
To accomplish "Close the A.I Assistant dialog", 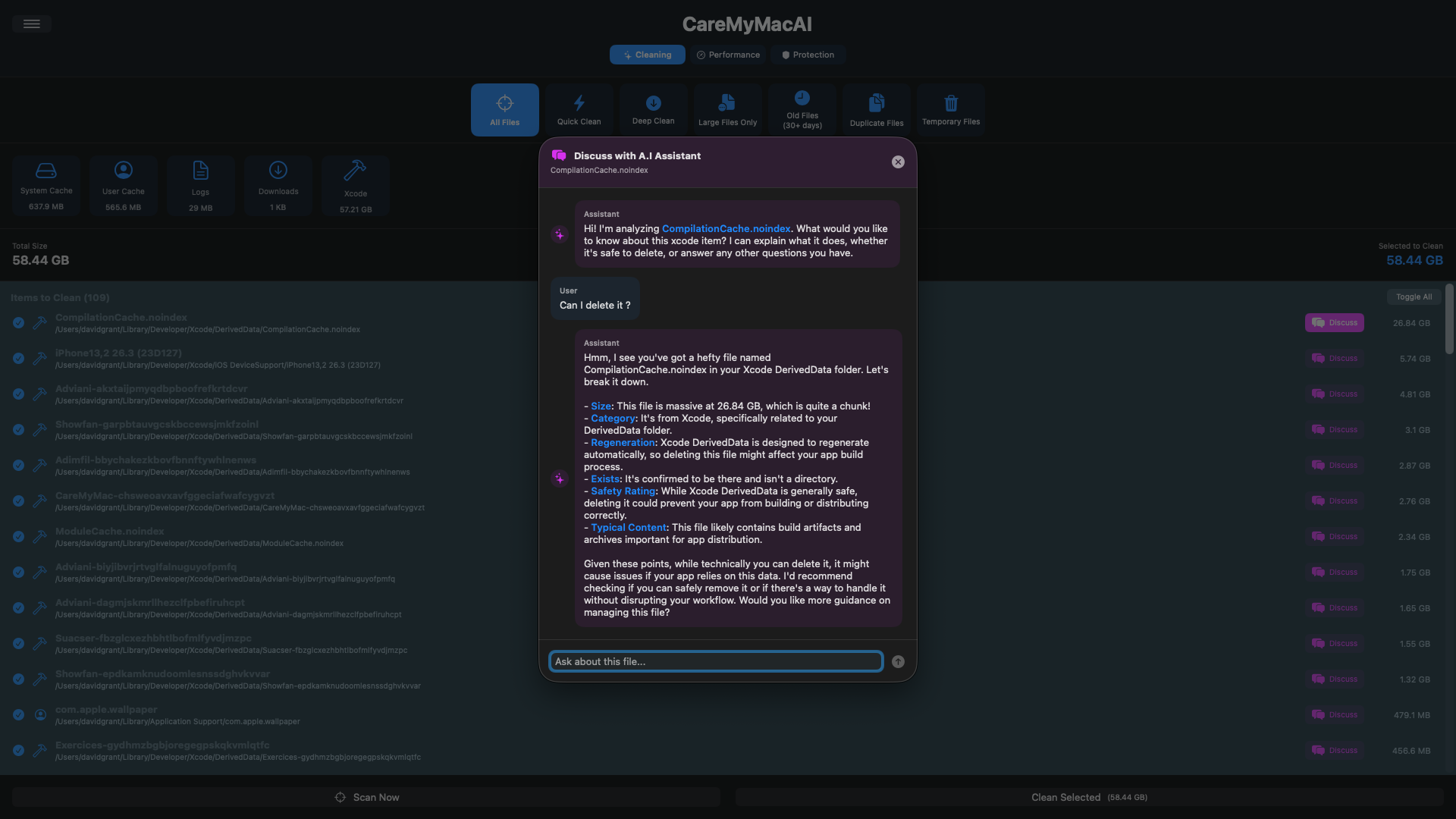I will click(x=898, y=162).
